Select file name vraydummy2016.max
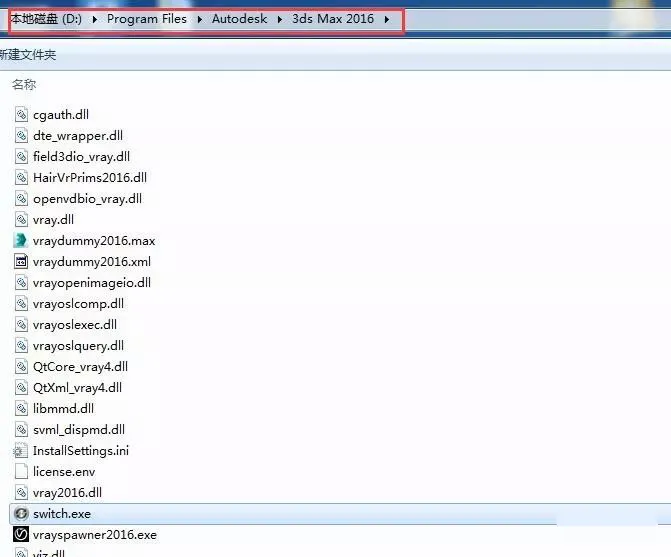The width and height of the screenshot is (671, 557). coord(94,240)
